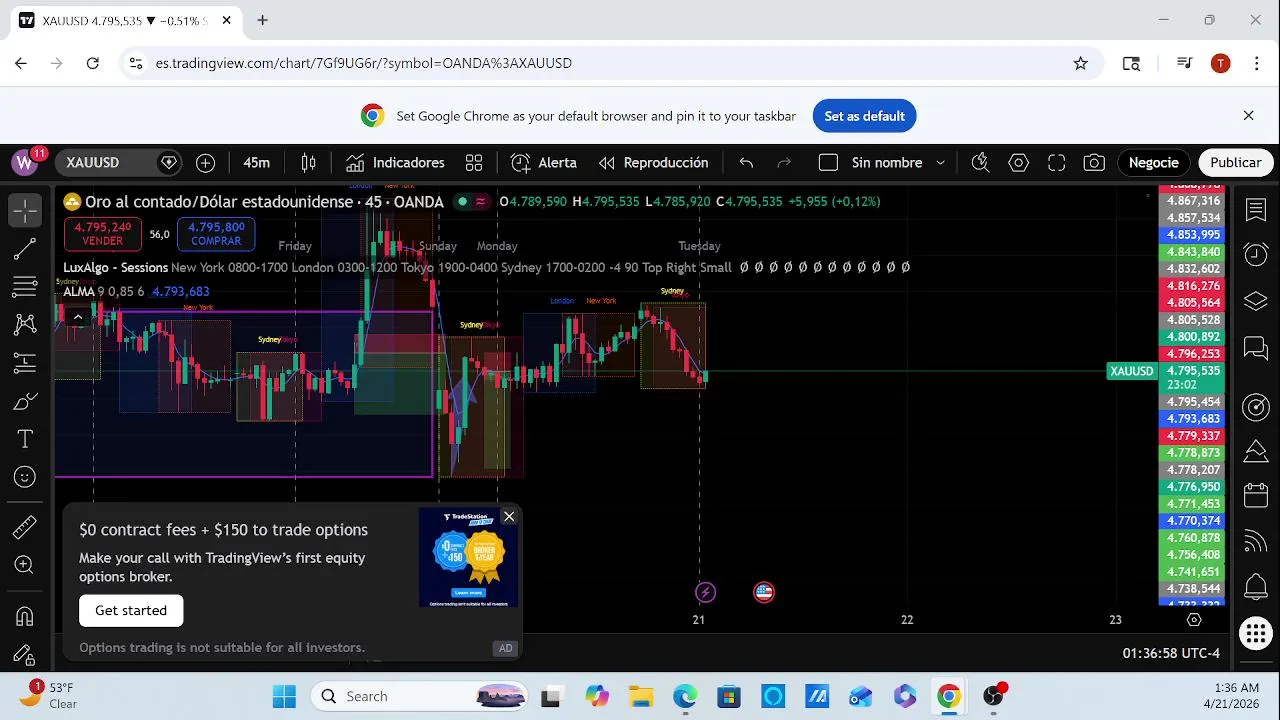This screenshot has height=720, width=1280.
Task: Bookmark this page with star icon
Action: 1080,63
